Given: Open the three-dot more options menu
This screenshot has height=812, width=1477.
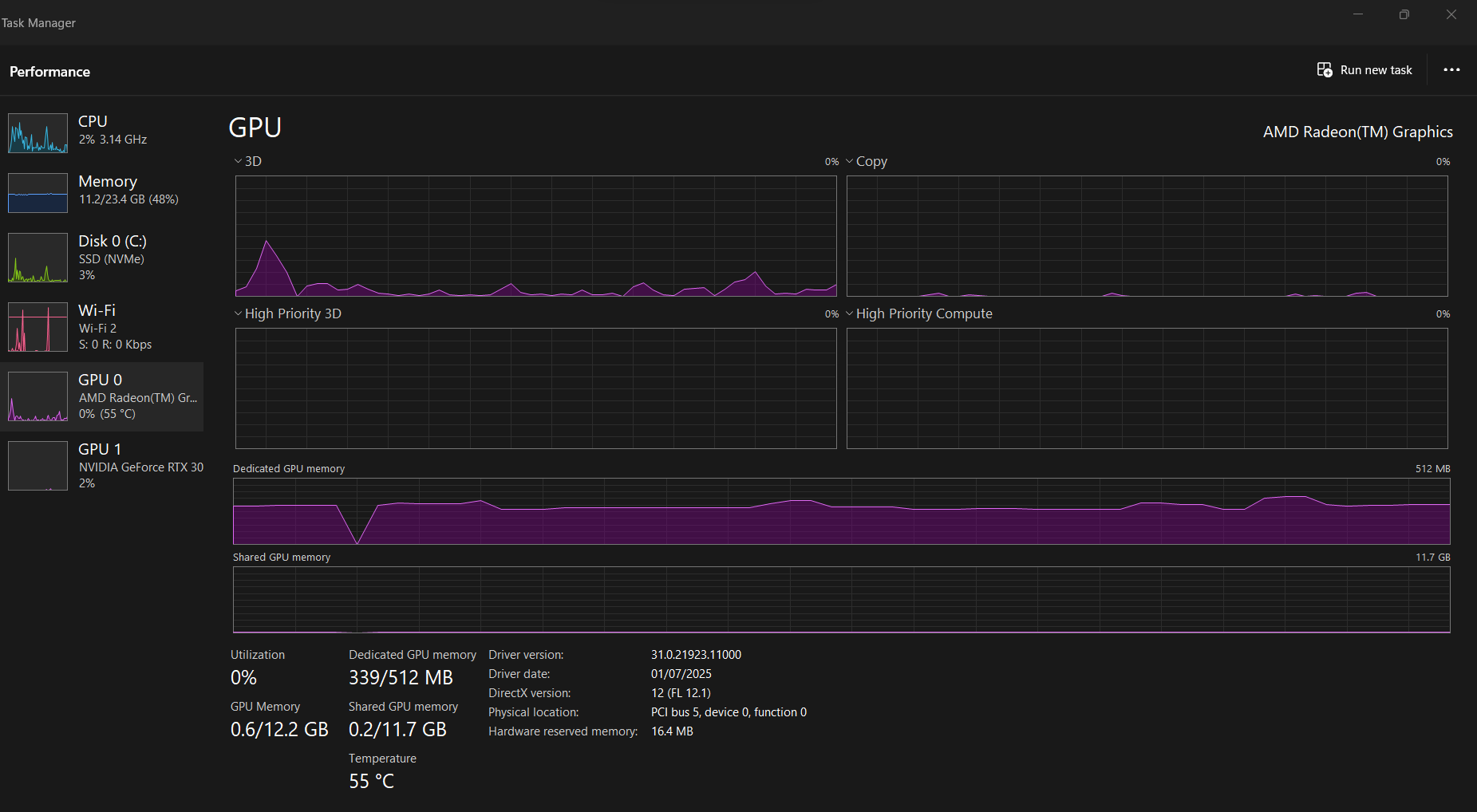Looking at the screenshot, I should coord(1451,70).
